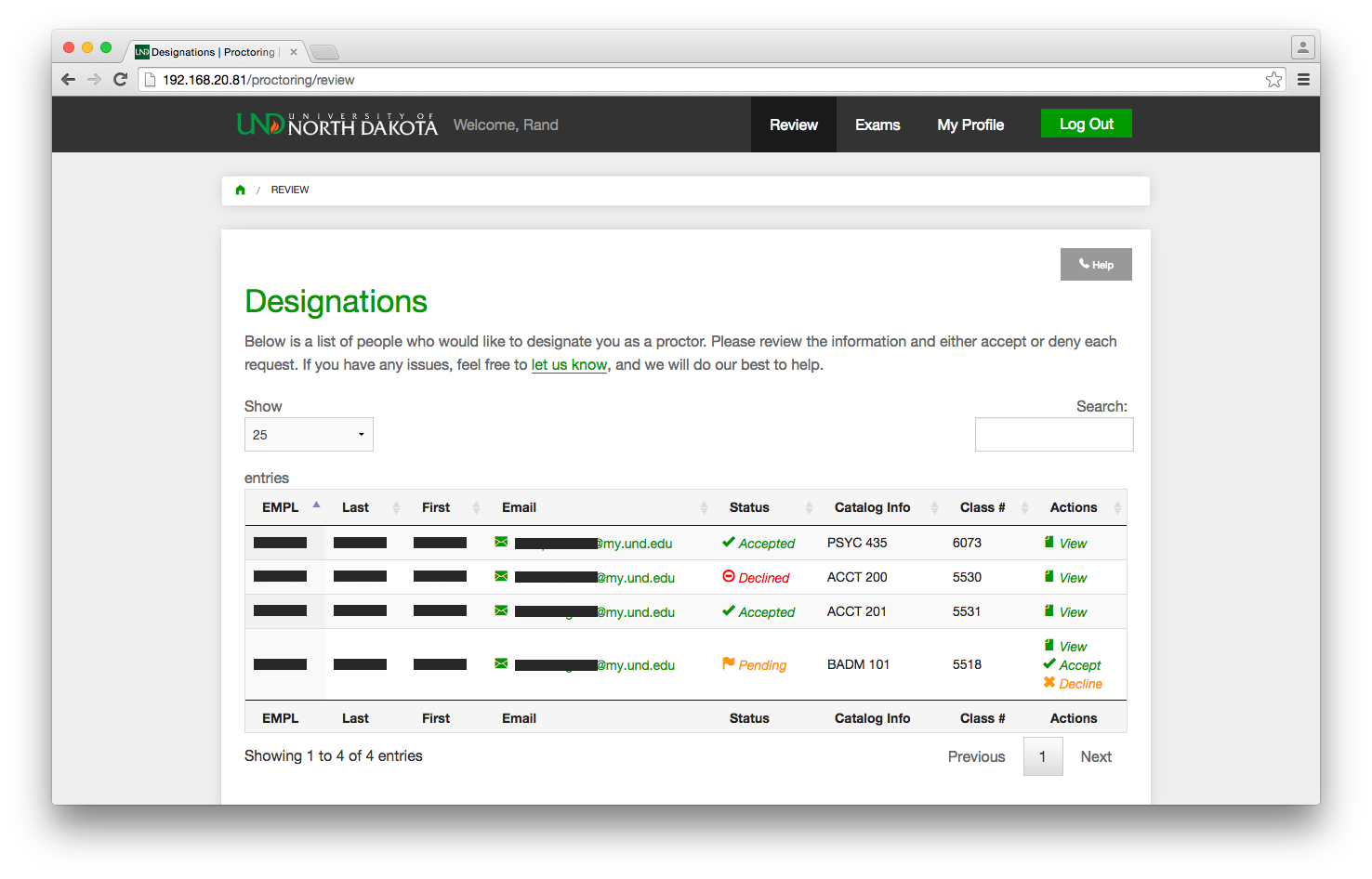Select page 1 in pagination

point(1043,756)
